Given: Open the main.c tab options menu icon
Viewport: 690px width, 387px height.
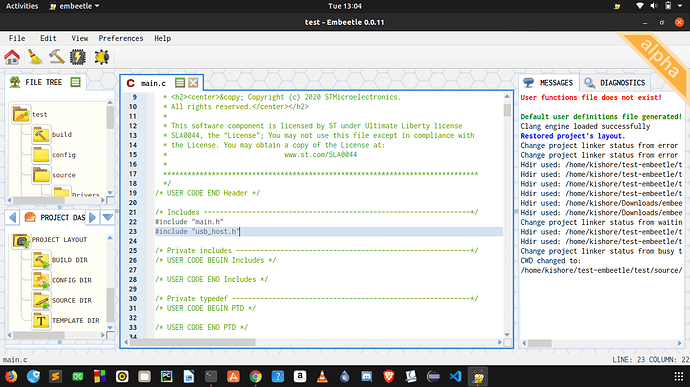Looking at the screenshot, I should (180, 83).
